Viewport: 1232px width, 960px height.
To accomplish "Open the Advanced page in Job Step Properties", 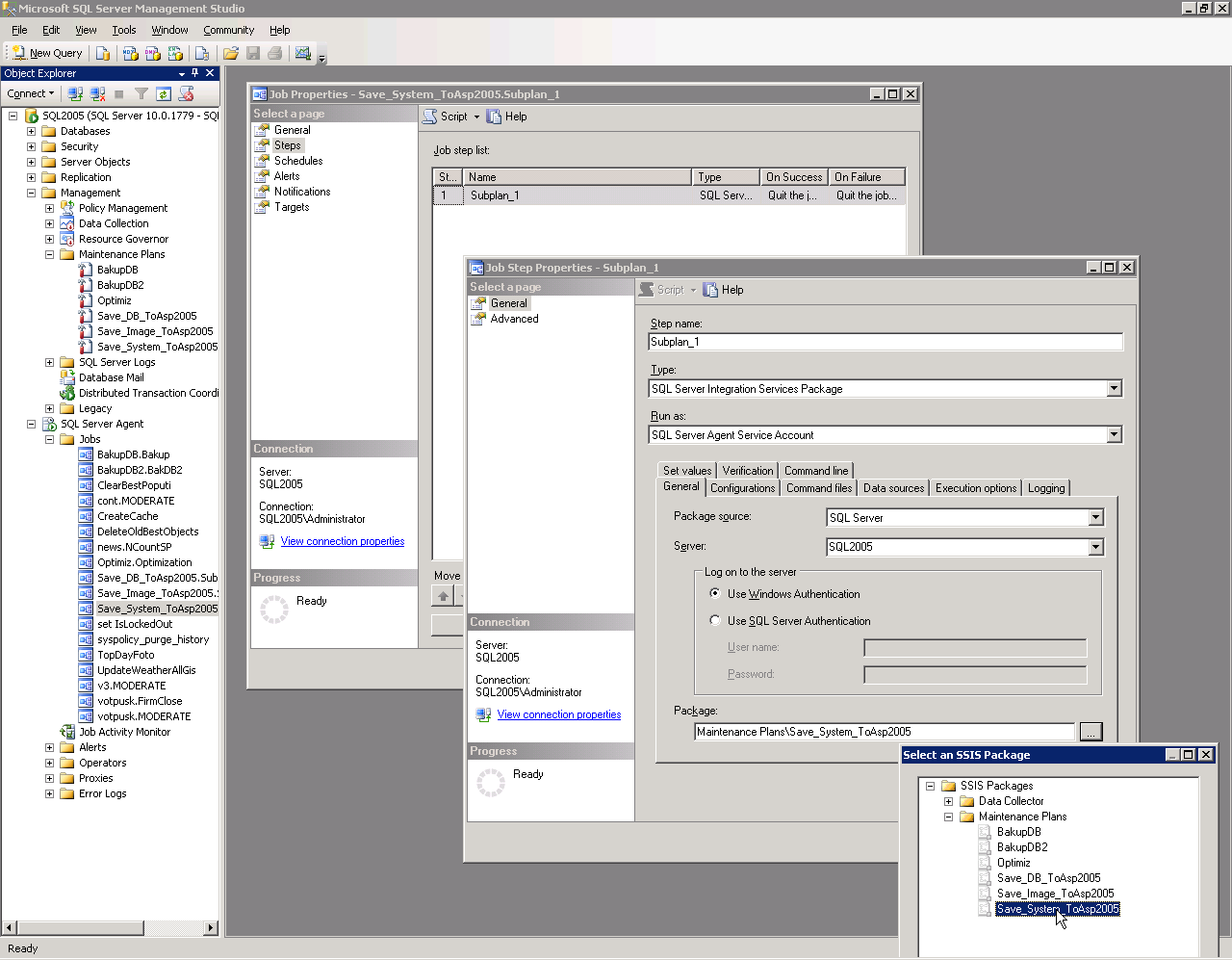I will [x=514, y=319].
